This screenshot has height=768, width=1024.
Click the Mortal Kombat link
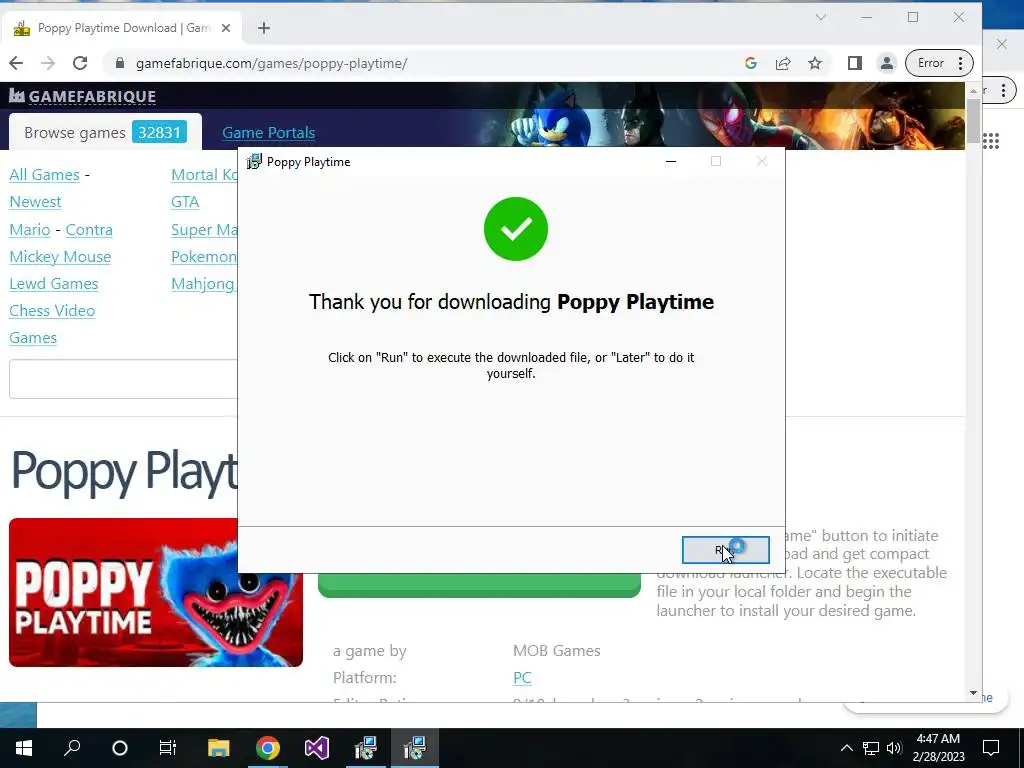click(x=204, y=175)
